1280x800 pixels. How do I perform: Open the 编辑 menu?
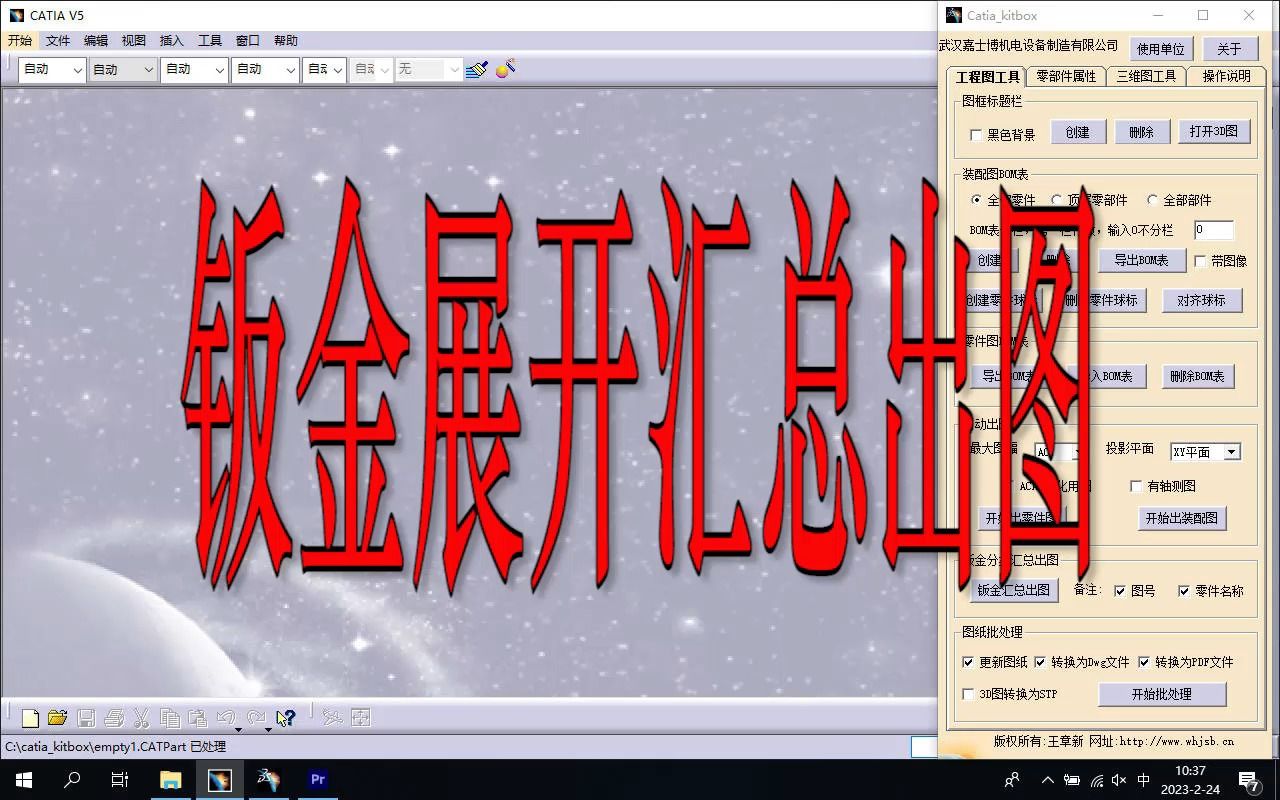click(96, 40)
